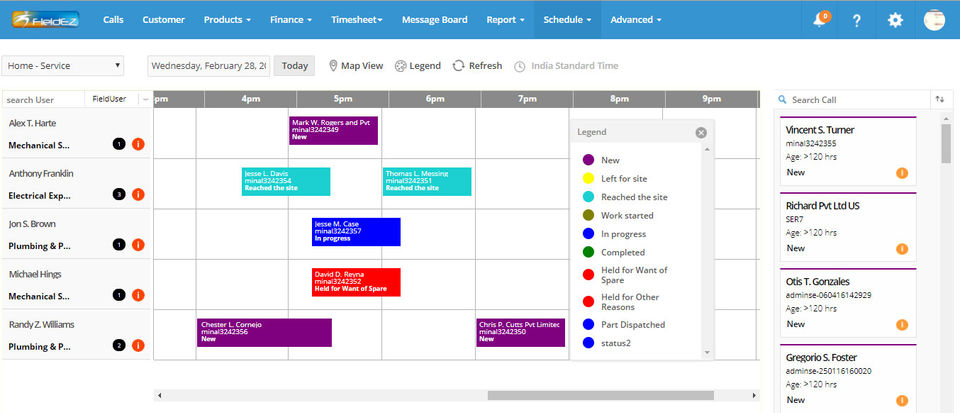
Task: Open the Home - Service dropdown
Action: (x=63, y=66)
